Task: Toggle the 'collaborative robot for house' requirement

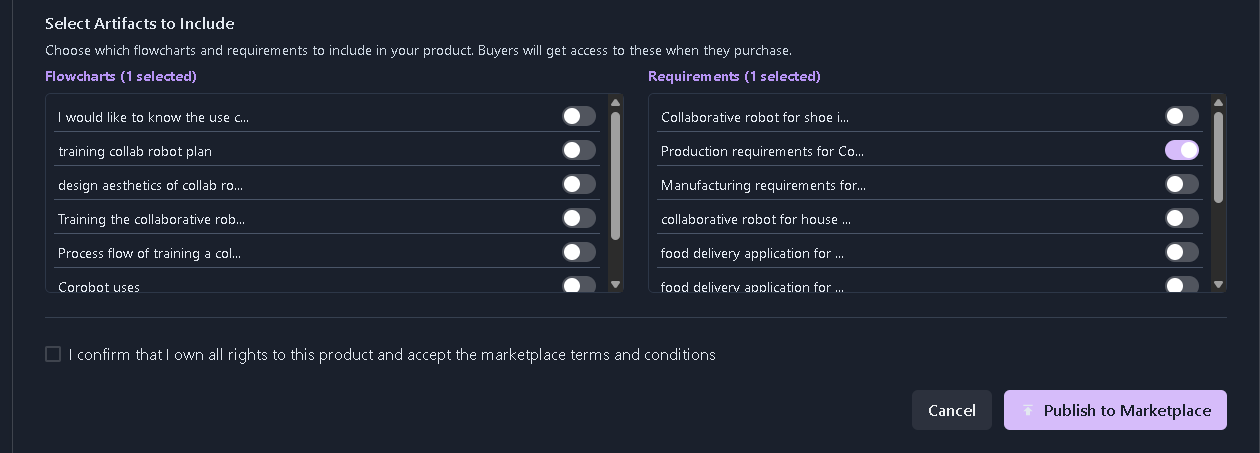Action: pyautogui.click(x=1182, y=218)
